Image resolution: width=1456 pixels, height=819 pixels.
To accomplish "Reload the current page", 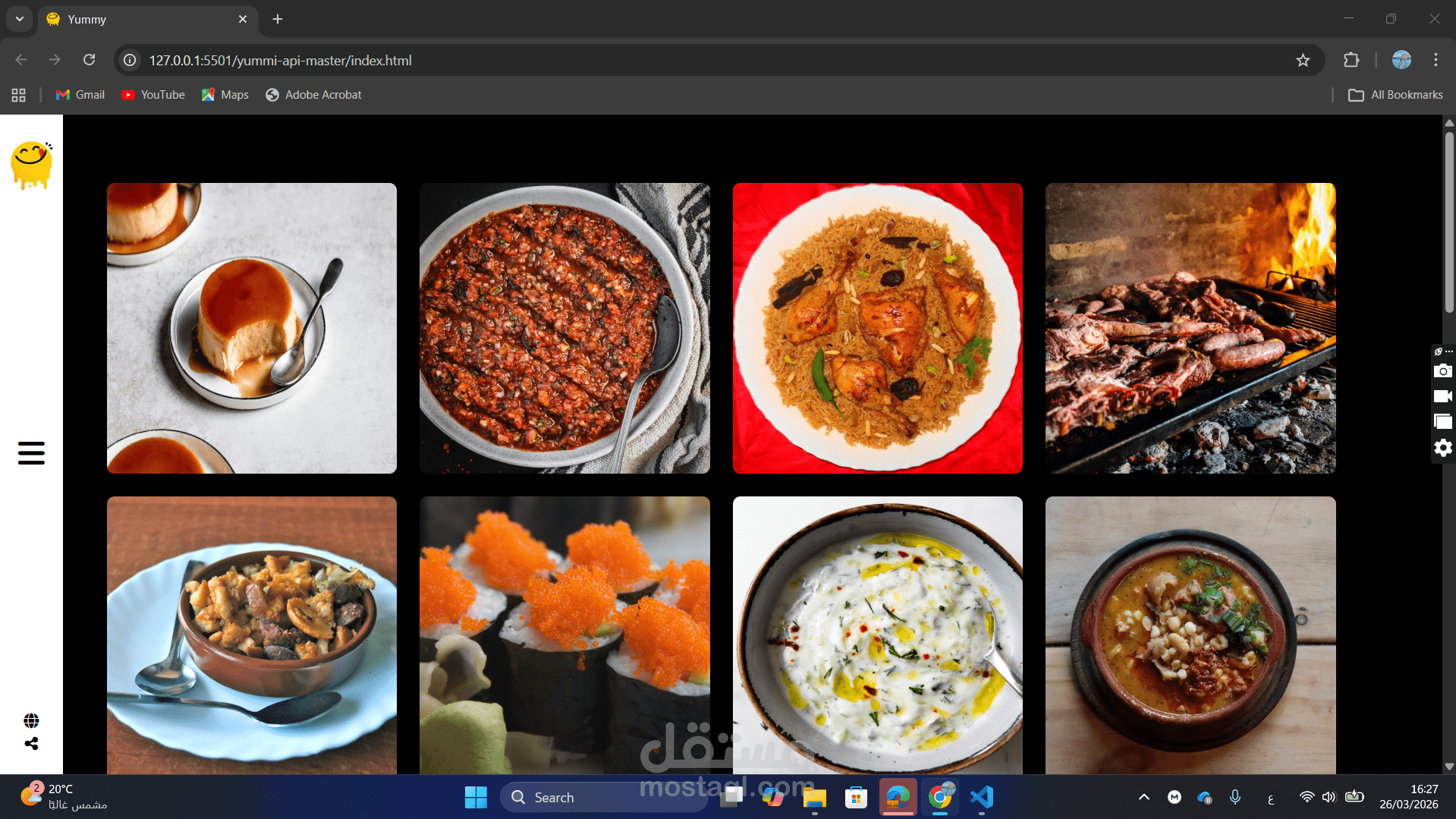I will coord(89,60).
